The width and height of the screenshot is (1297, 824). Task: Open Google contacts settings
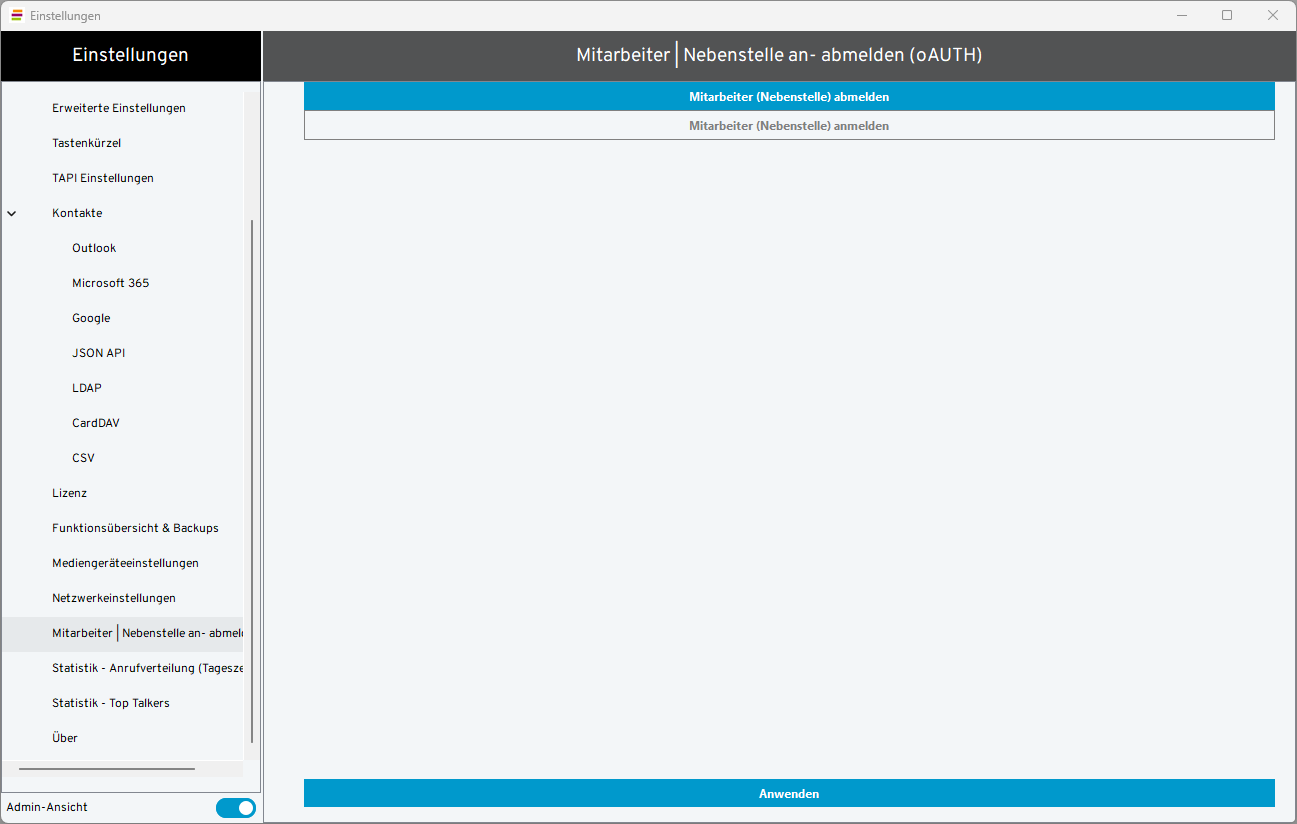pyautogui.click(x=91, y=318)
